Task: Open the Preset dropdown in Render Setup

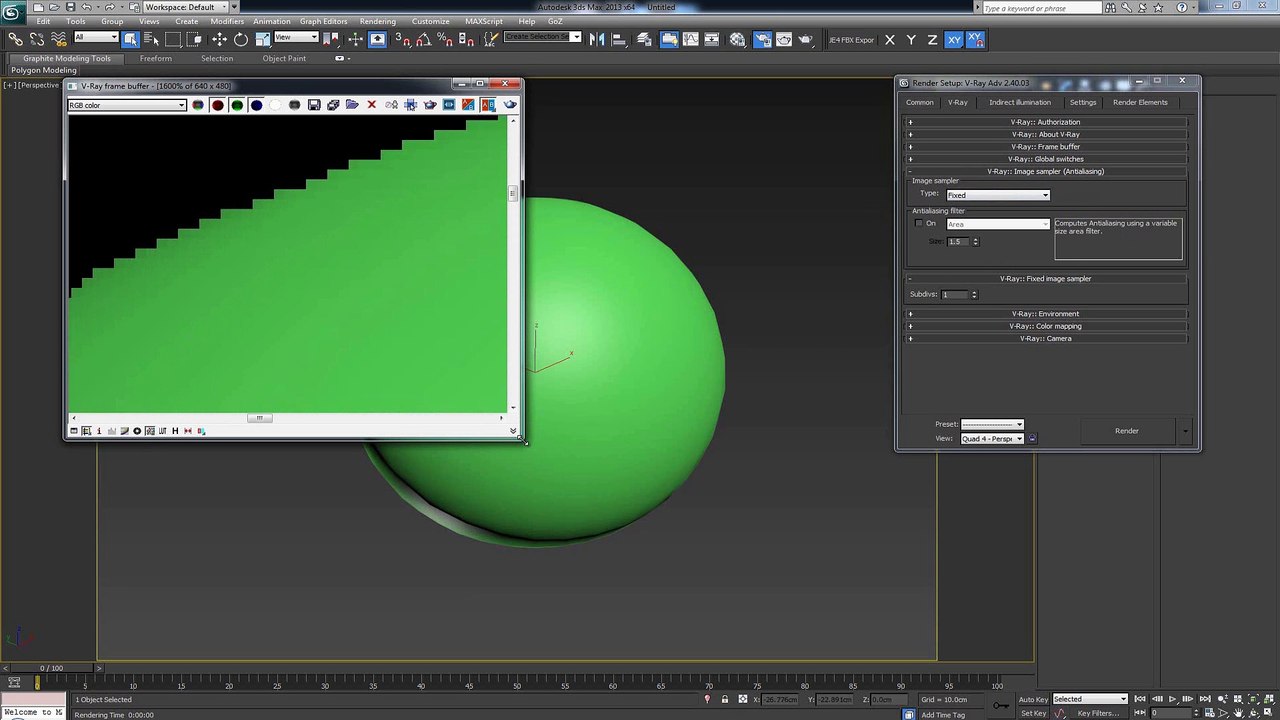Action: tap(992, 424)
